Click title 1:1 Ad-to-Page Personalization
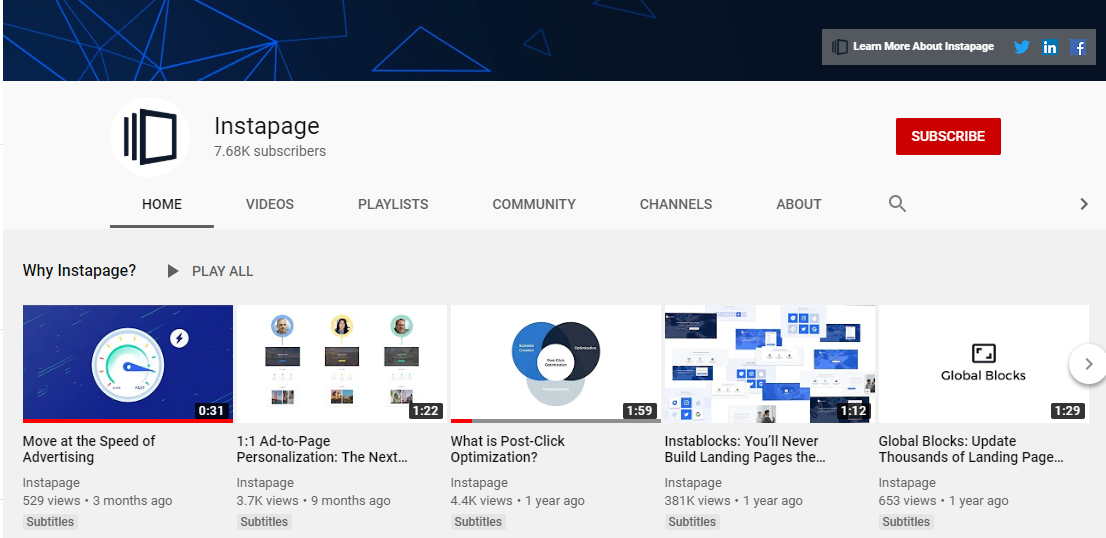The width and height of the screenshot is (1106, 538). pos(322,449)
